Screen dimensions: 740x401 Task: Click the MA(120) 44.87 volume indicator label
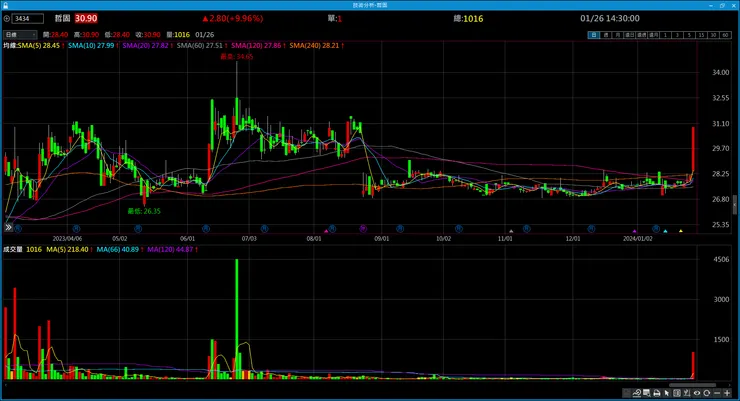click(170, 249)
